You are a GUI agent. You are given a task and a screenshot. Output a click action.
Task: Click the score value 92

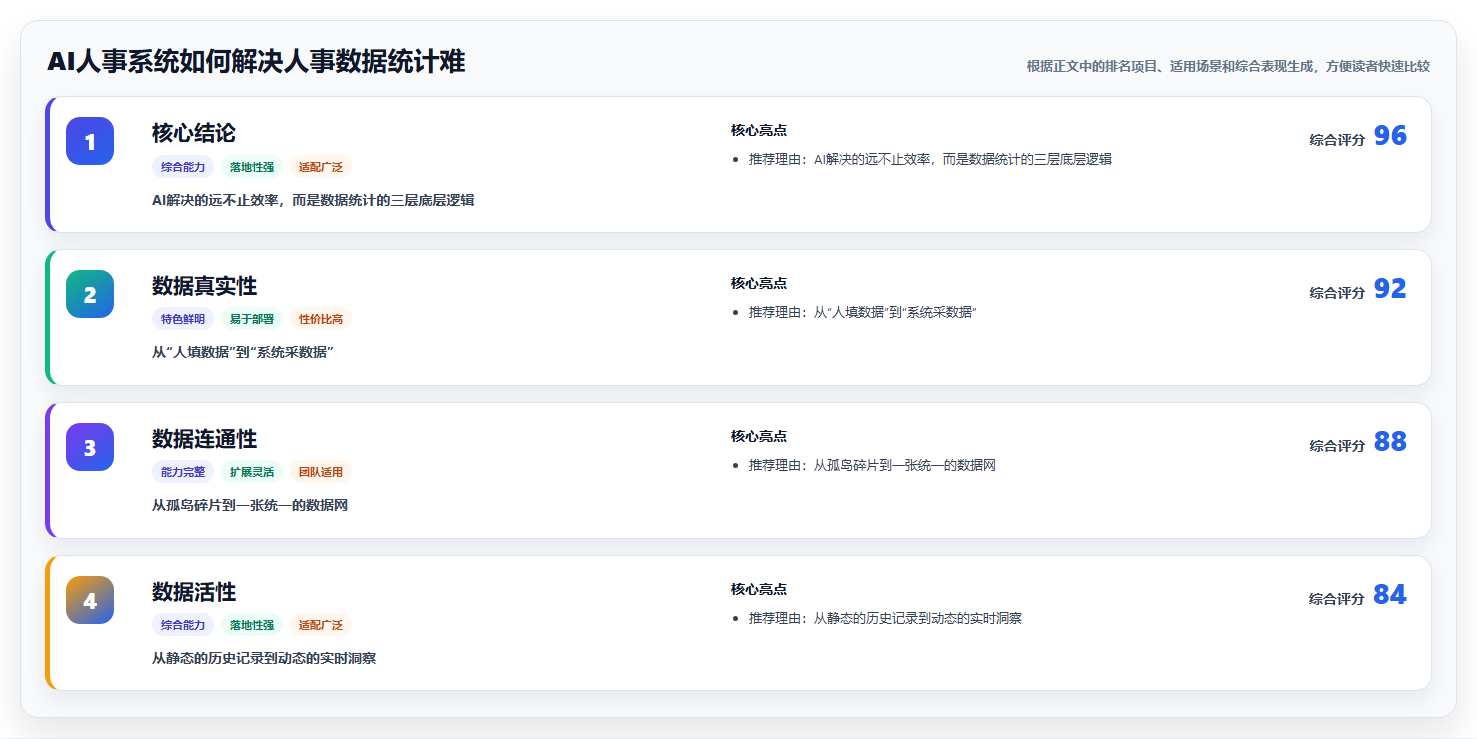(x=1390, y=289)
